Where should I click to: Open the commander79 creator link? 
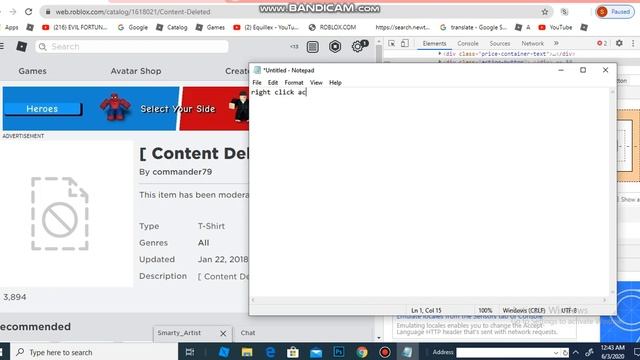click(x=182, y=172)
